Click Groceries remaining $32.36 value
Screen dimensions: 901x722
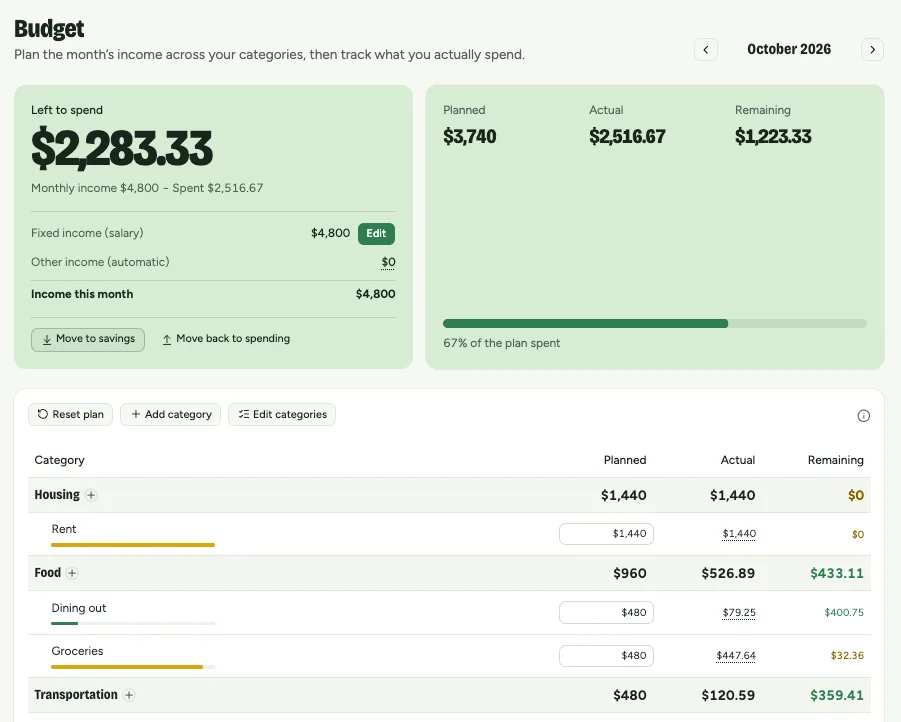[847, 656]
